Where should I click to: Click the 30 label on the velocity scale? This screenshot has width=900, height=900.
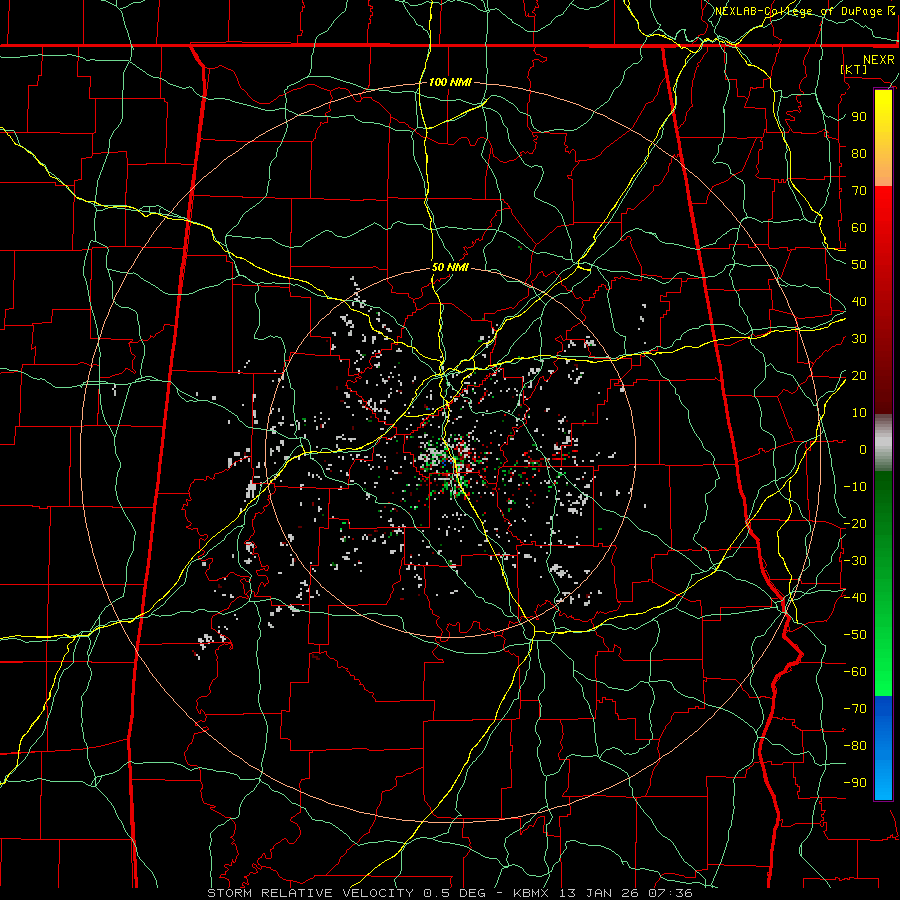tap(859, 339)
